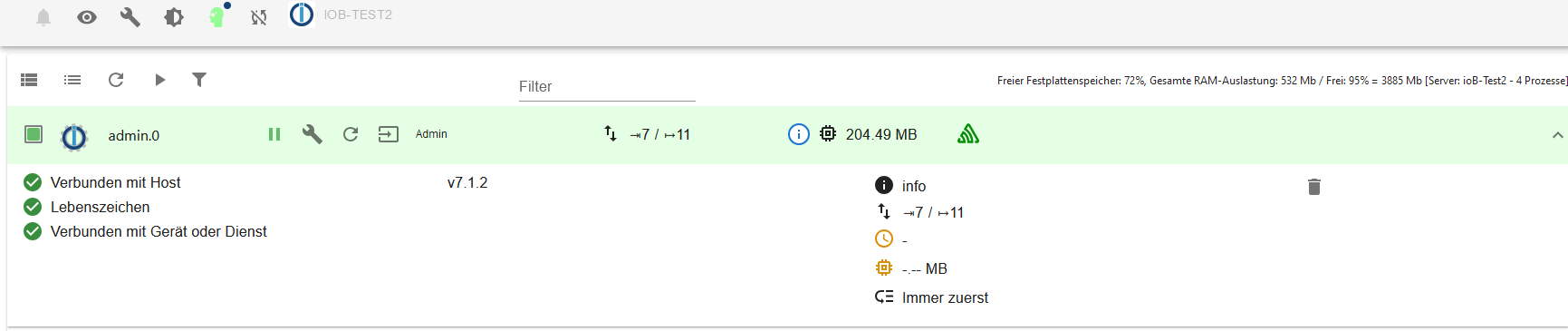Screen dimensions: 1568x331
Task: Reload the instances list
Action: [x=116, y=80]
